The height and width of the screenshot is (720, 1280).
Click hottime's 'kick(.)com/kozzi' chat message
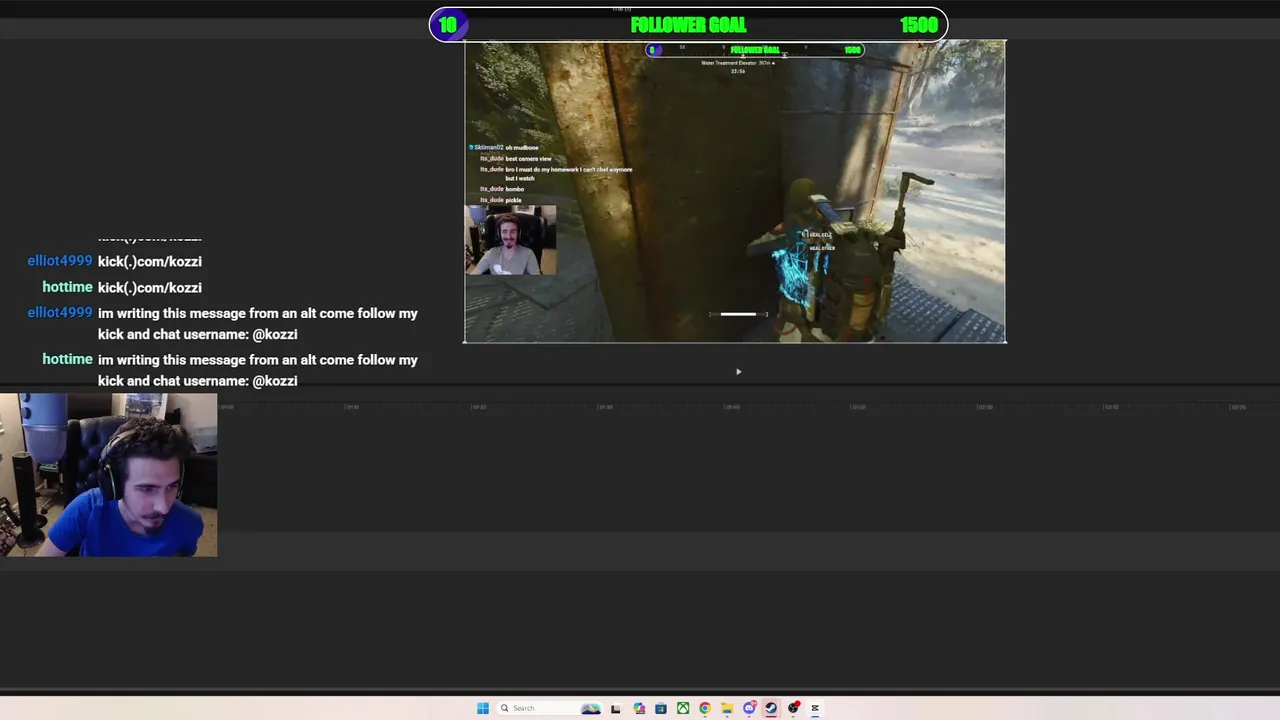pos(150,287)
